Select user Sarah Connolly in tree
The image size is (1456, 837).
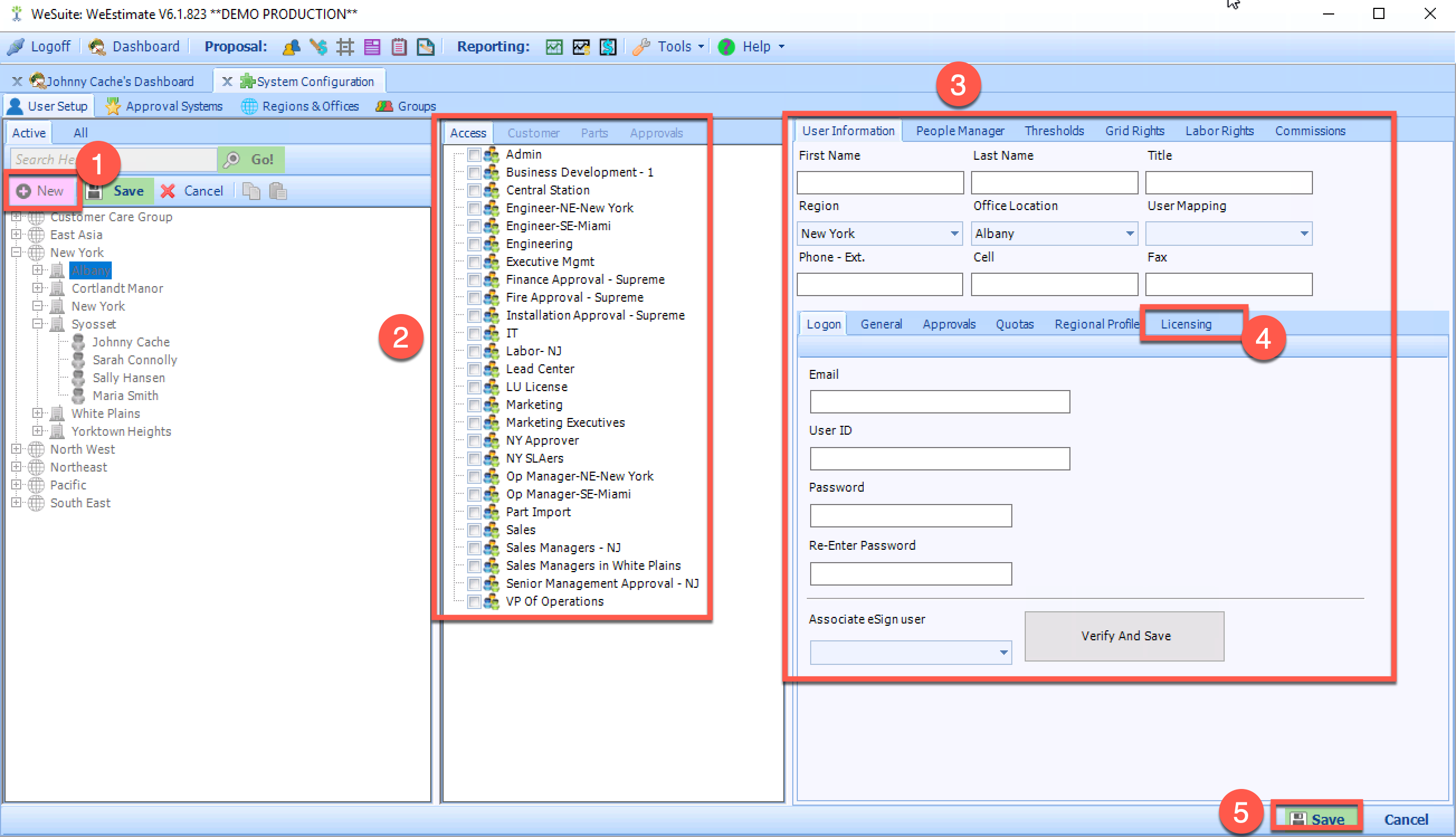pyautogui.click(x=135, y=360)
